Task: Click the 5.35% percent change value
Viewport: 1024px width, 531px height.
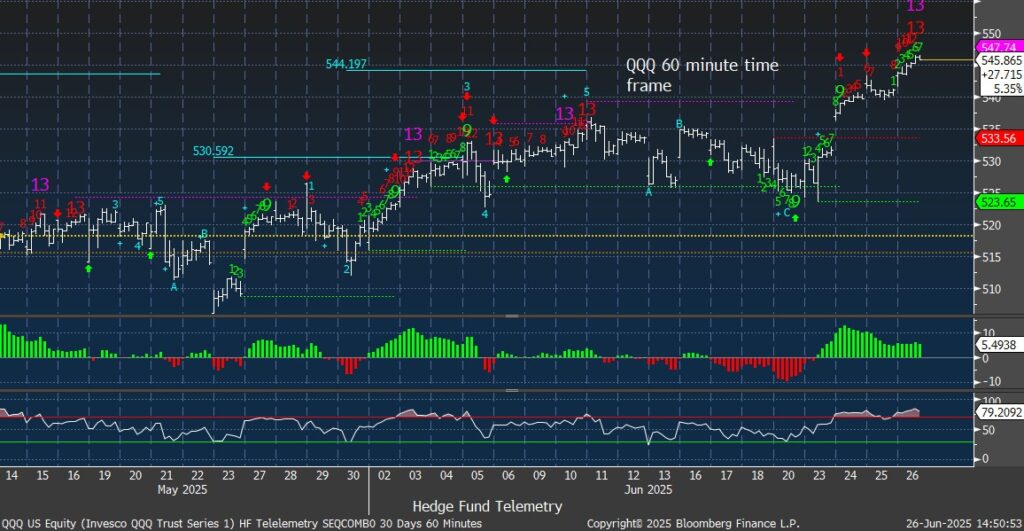Action: point(1008,88)
